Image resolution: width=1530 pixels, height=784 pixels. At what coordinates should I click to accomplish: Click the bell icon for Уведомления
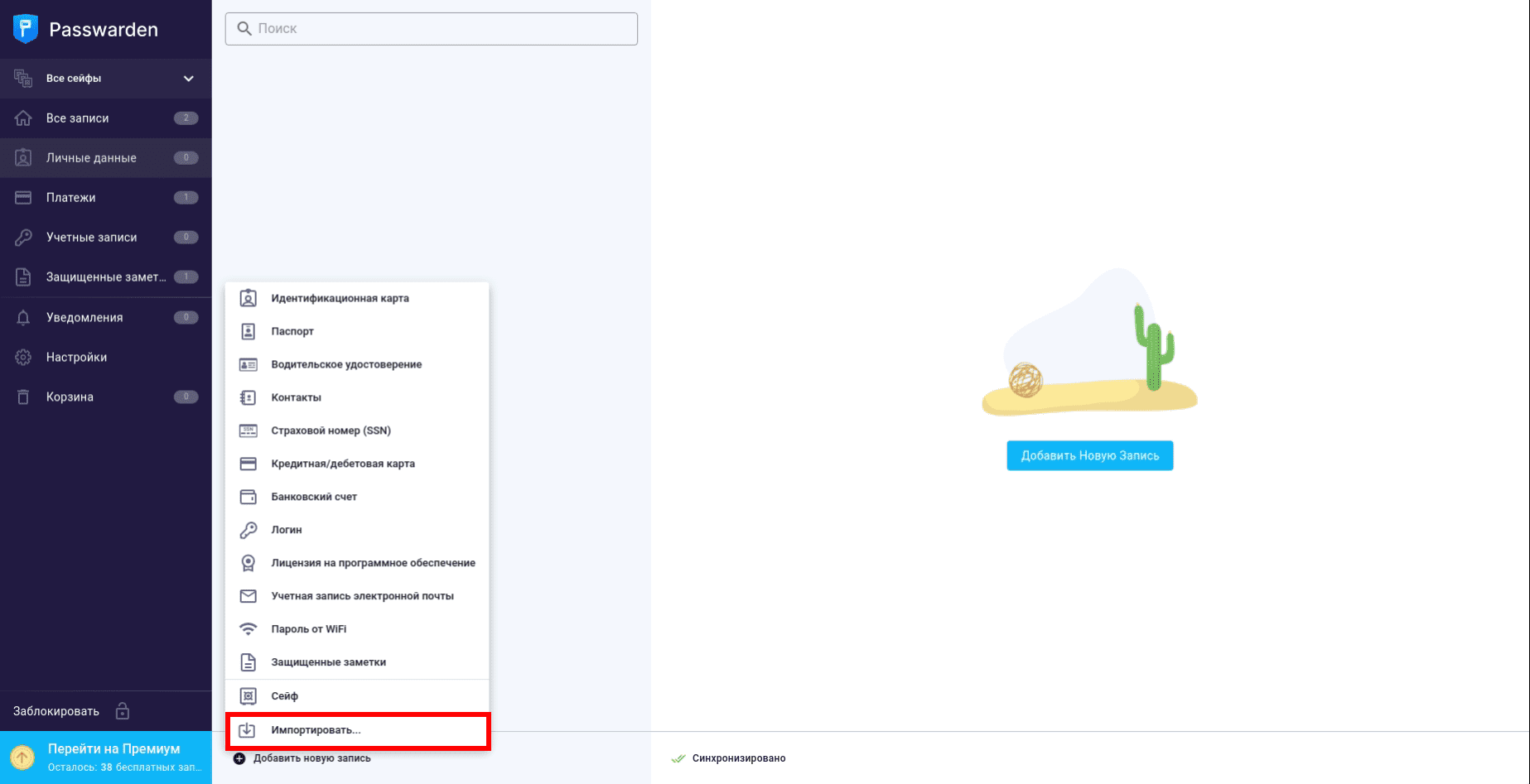coord(23,318)
